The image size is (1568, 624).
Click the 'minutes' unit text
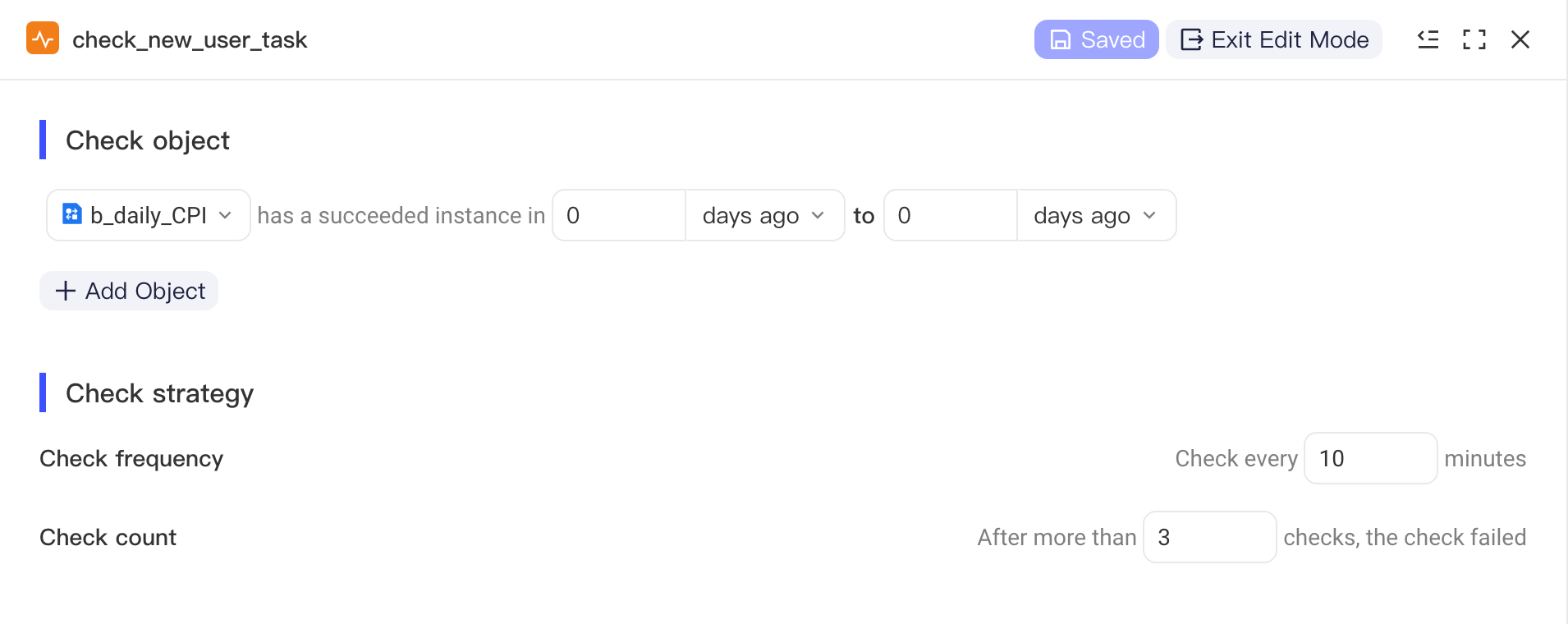tap(1485, 458)
